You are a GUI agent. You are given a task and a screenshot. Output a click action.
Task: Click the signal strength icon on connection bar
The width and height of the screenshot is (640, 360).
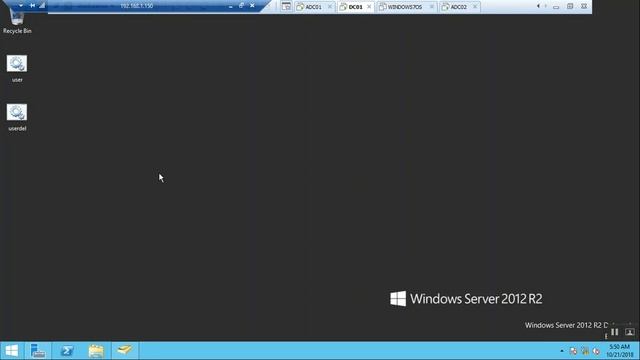42,5
